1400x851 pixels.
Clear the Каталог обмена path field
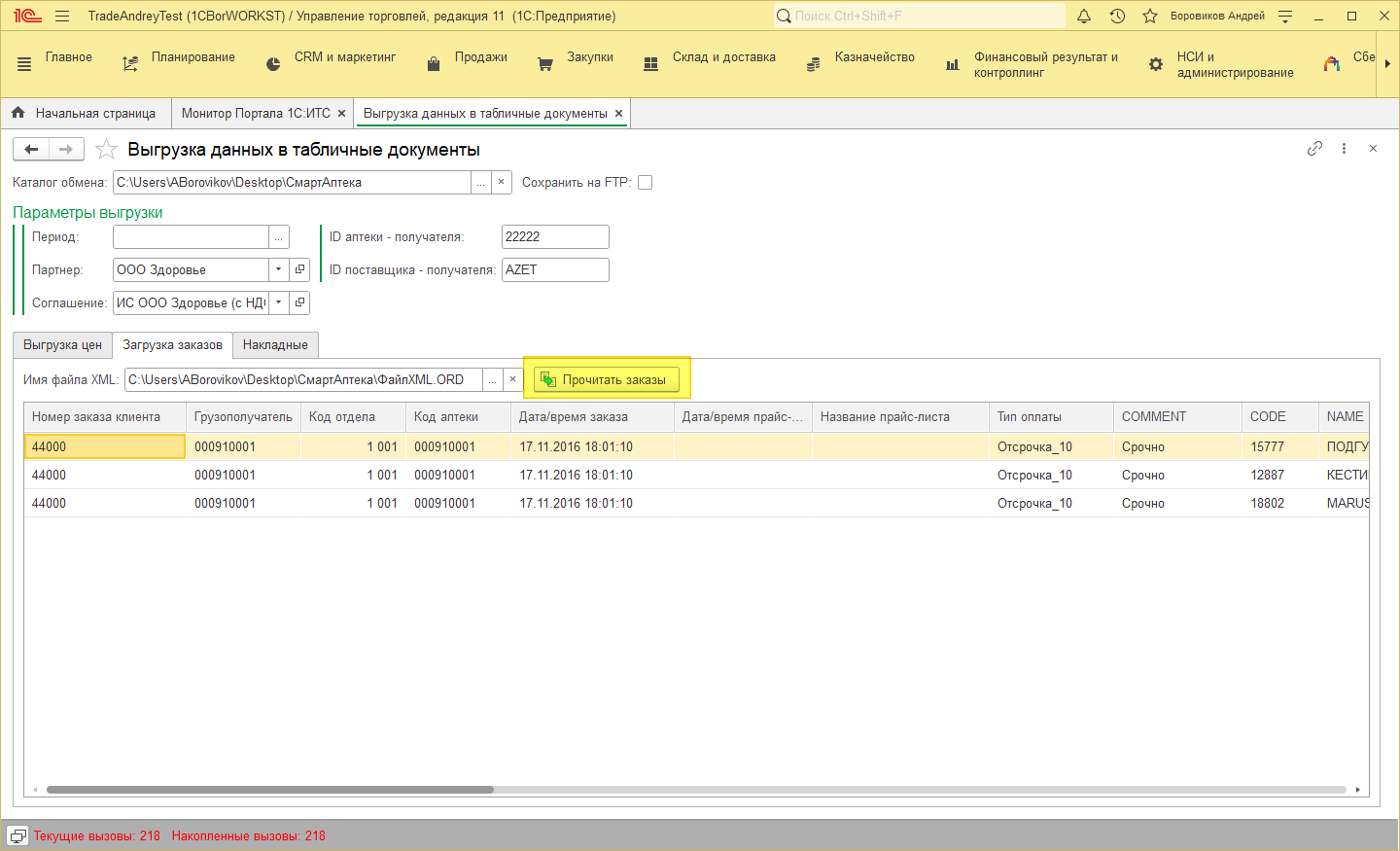[x=501, y=182]
